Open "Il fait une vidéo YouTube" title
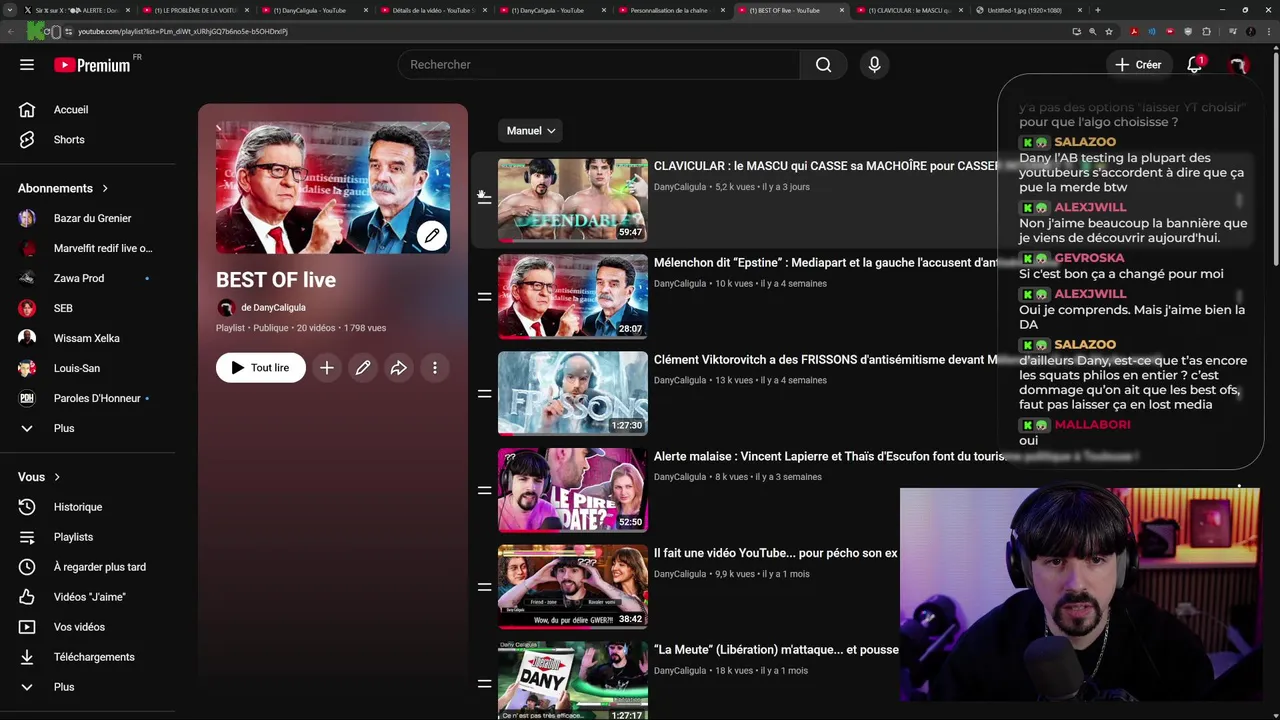 pos(776,553)
